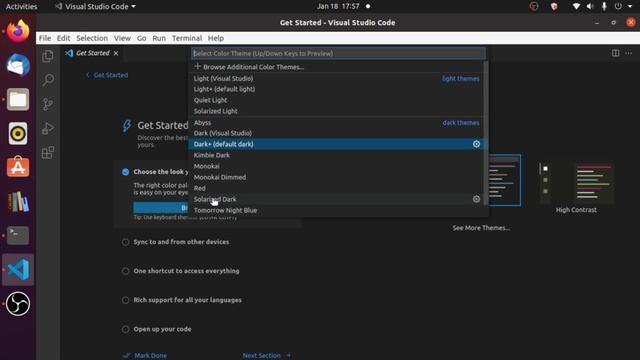Open the Go menu
640x360 pixels.
coord(141,38)
